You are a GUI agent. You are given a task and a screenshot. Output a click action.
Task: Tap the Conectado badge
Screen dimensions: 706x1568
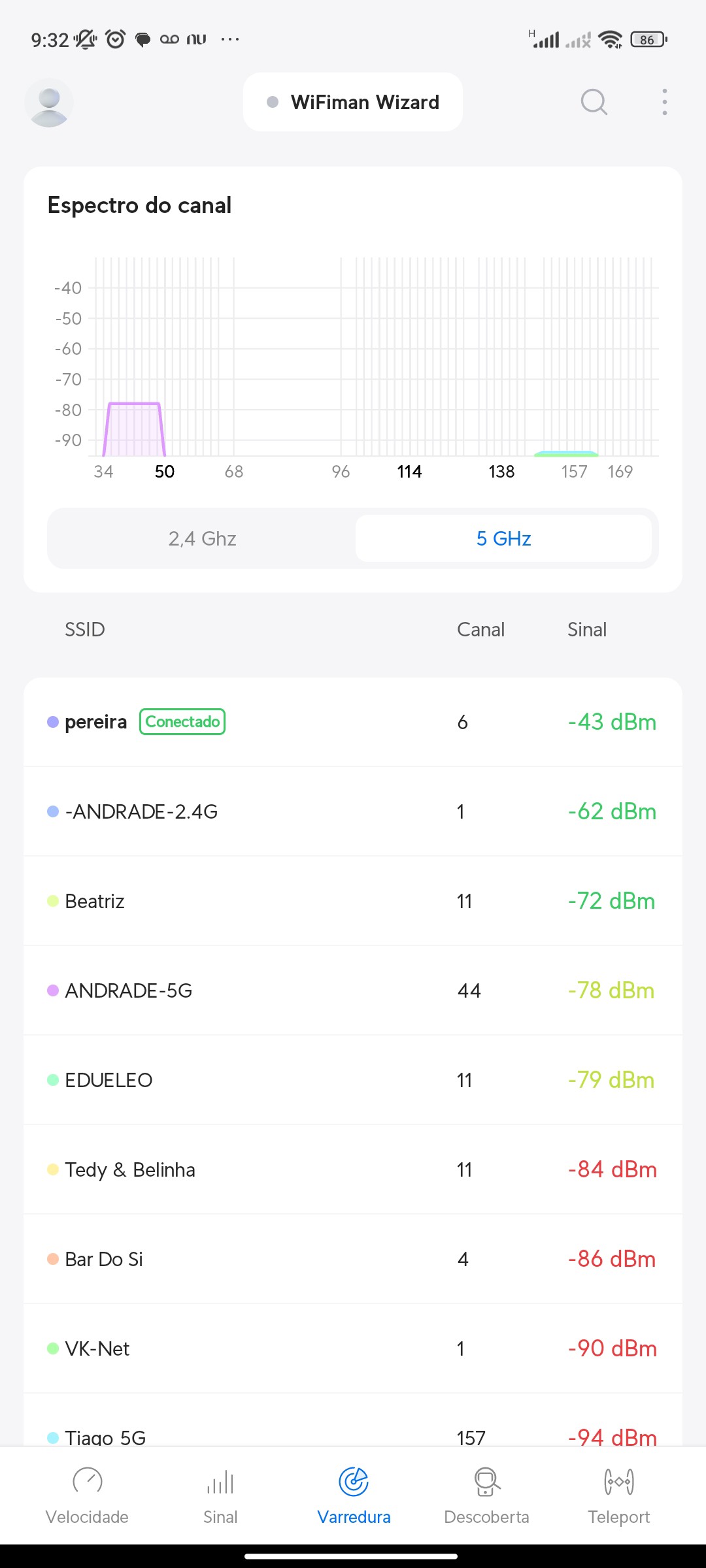(182, 722)
